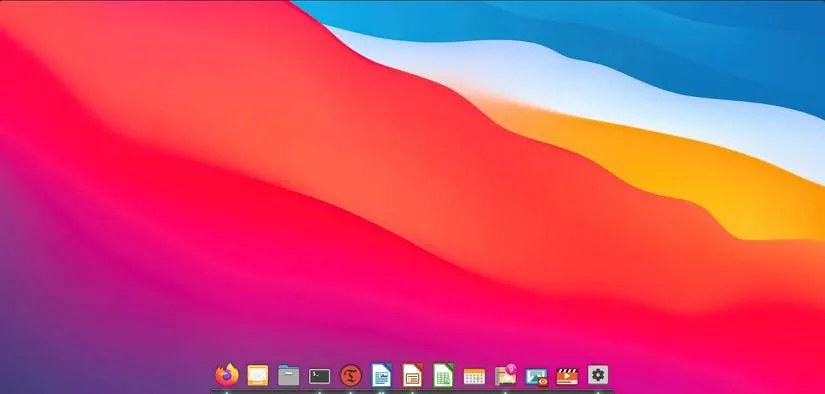Start LibreOffice Writer

[381, 375]
